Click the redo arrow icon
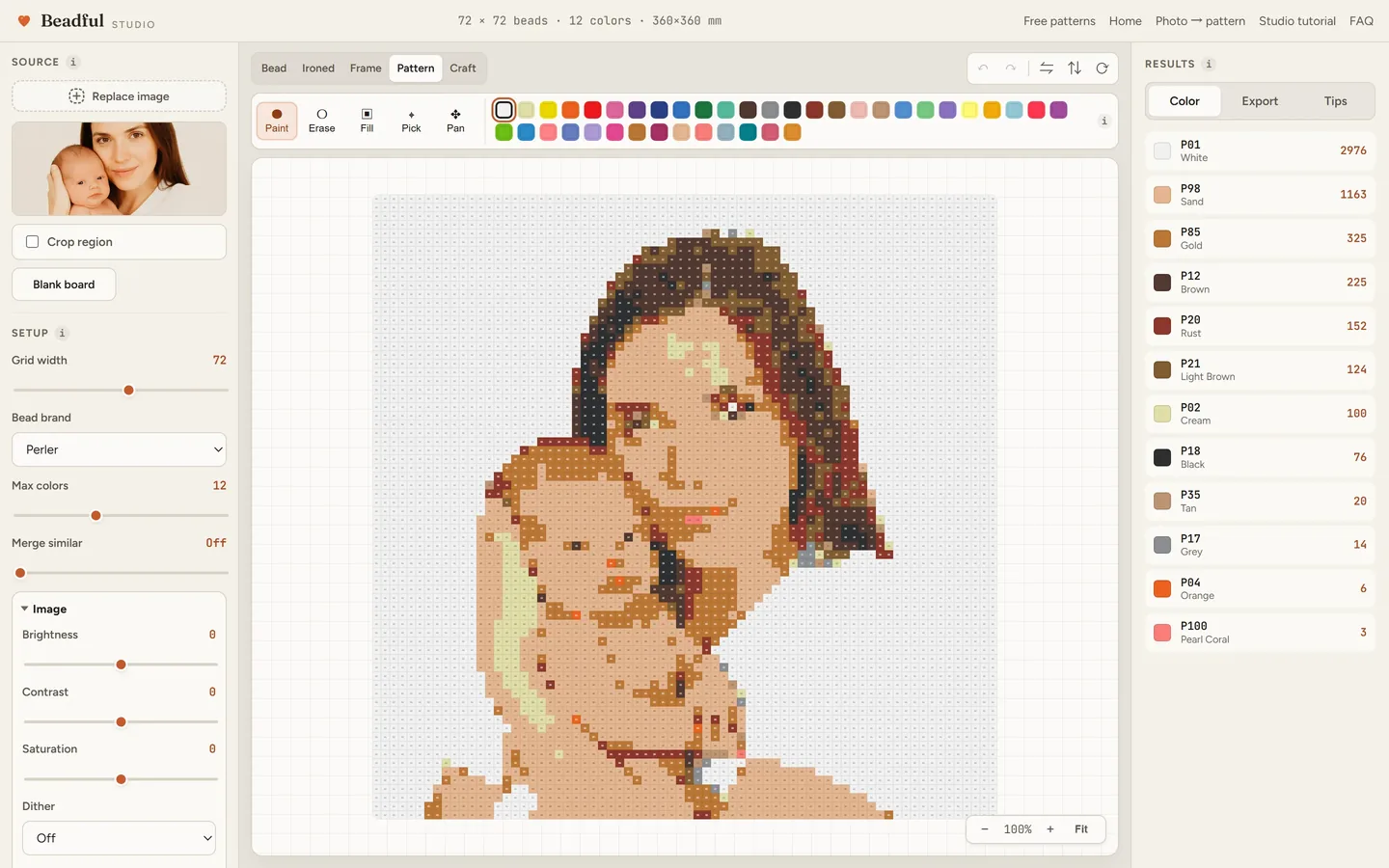The height and width of the screenshot is (868, 1389). (1011, 68)
